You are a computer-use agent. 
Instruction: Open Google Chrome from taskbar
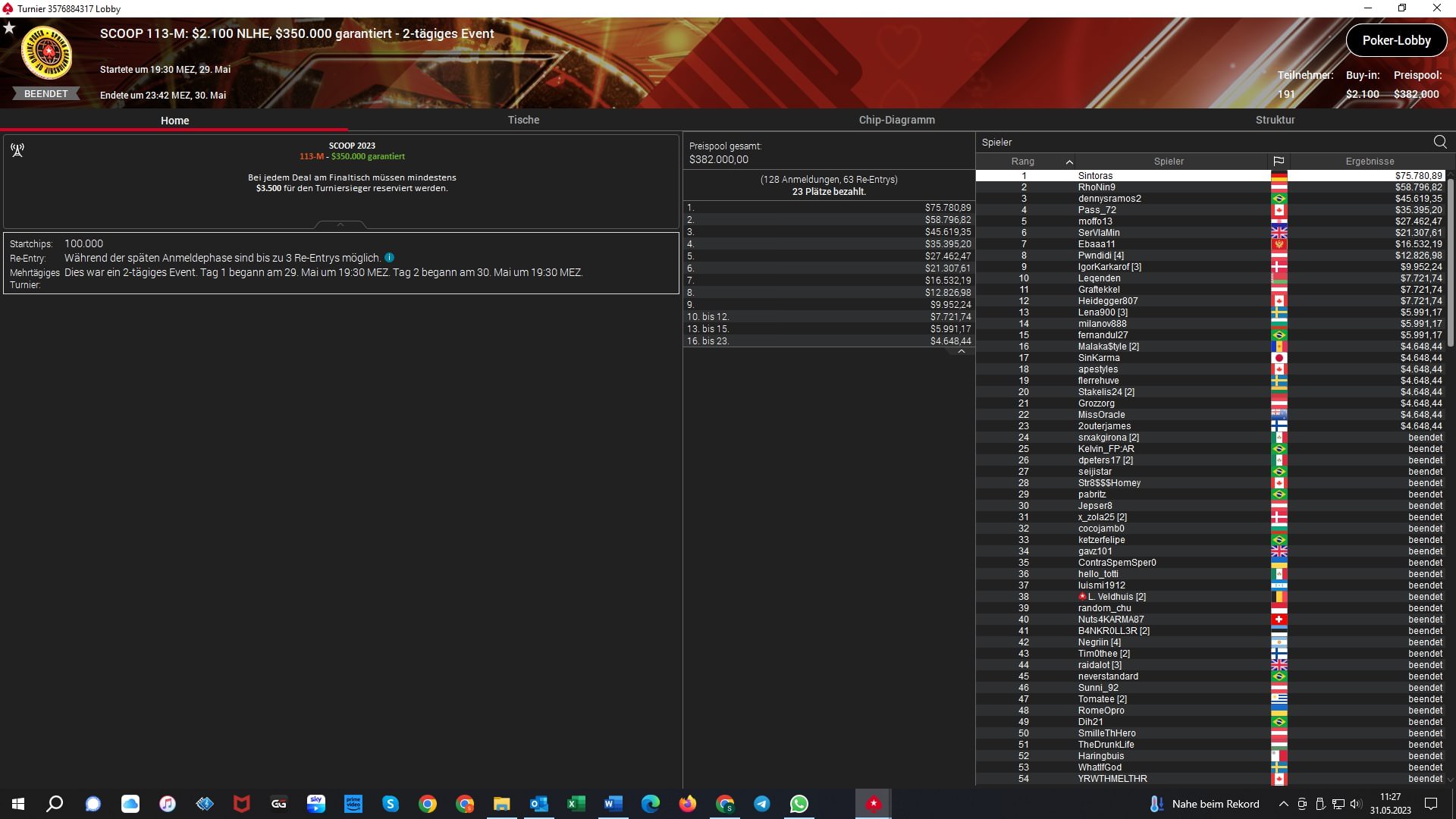point(428,804)
